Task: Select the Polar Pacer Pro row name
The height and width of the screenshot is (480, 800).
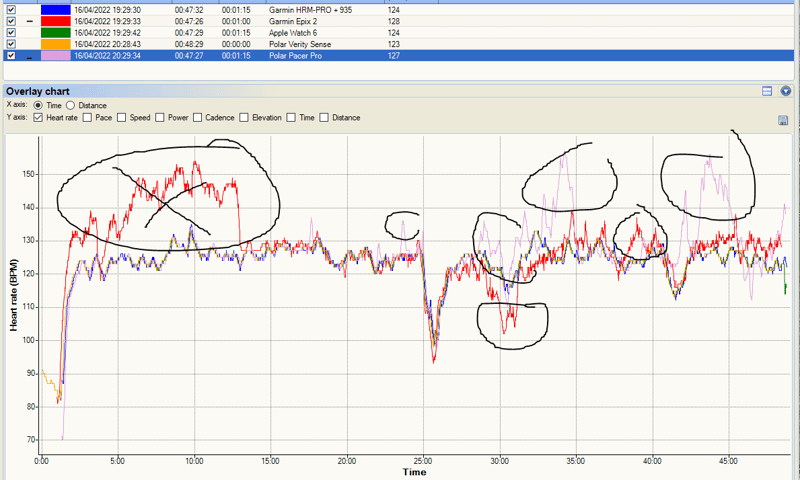Action: [x=295, y=56]
